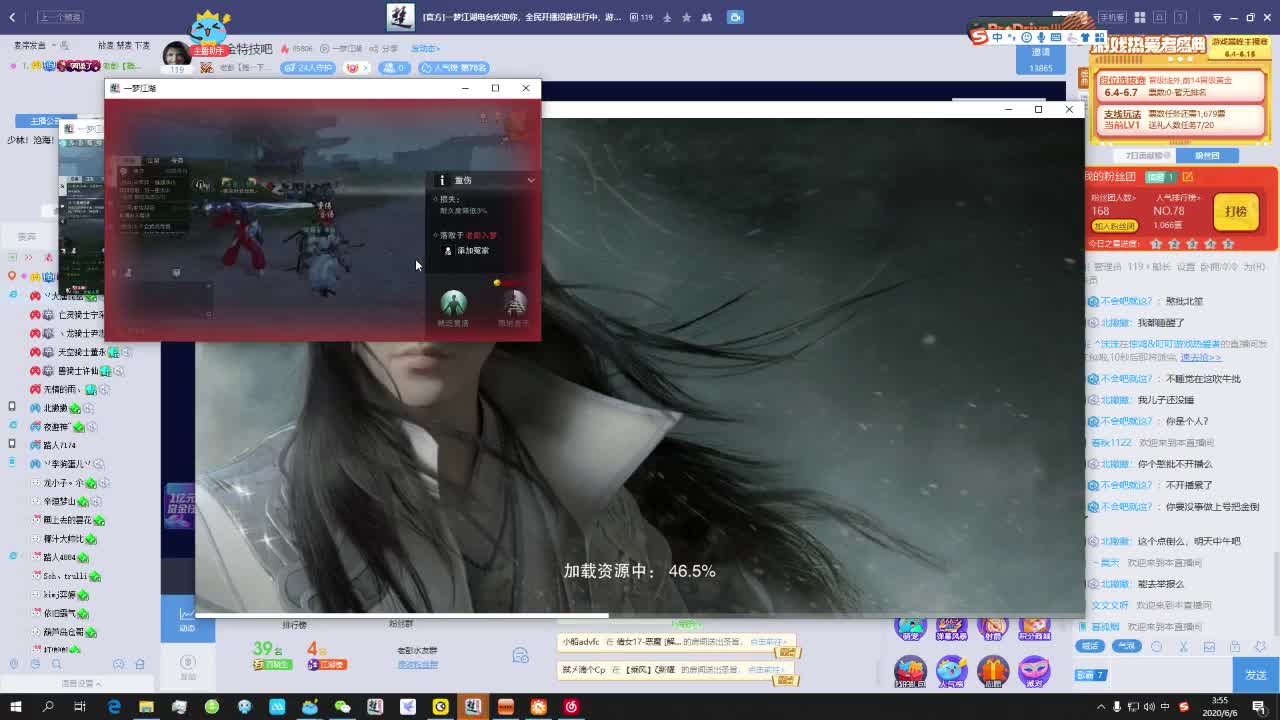1280x720 pixels.
Task: Click the 邀请 13865 box
Action: pos(1041,60)
